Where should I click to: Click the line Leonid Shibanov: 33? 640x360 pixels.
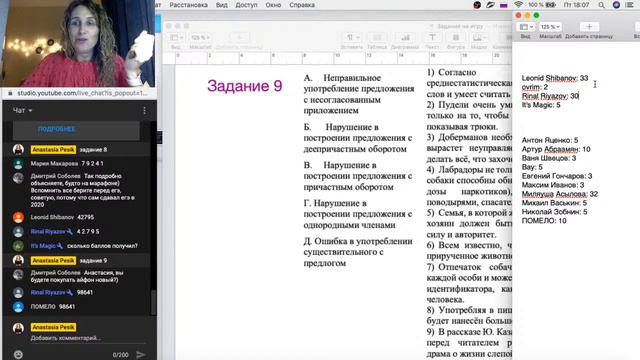point(555,78)
